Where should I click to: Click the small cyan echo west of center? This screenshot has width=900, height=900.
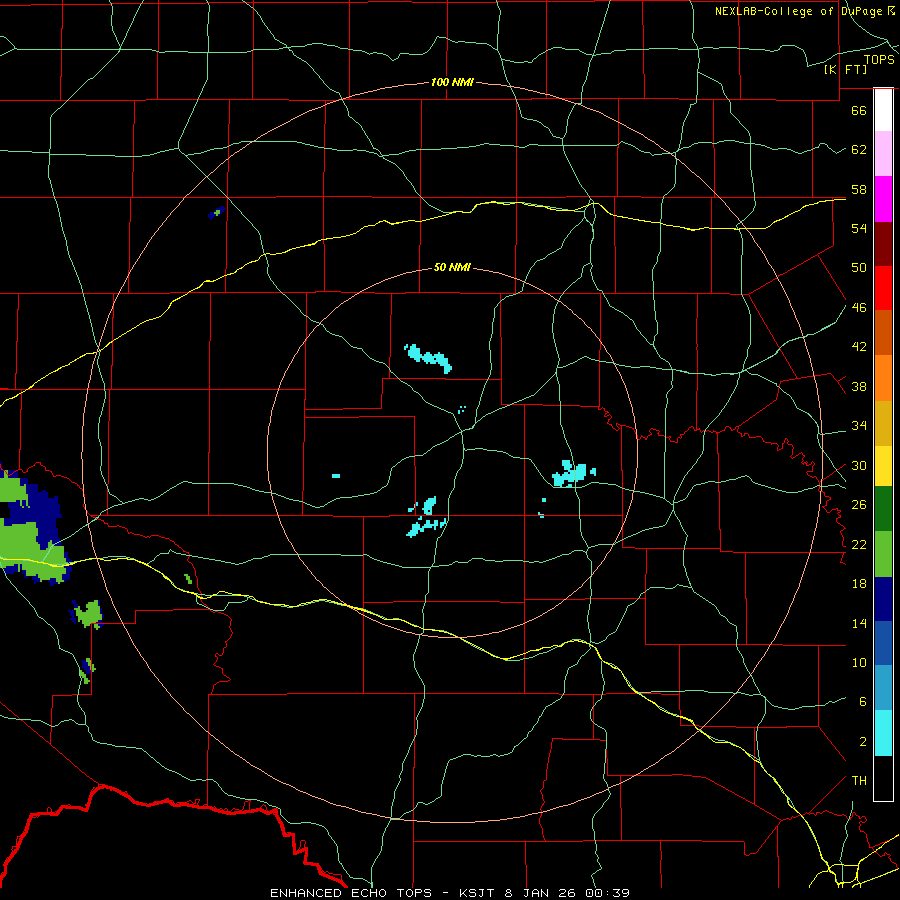tap(336, 476)
